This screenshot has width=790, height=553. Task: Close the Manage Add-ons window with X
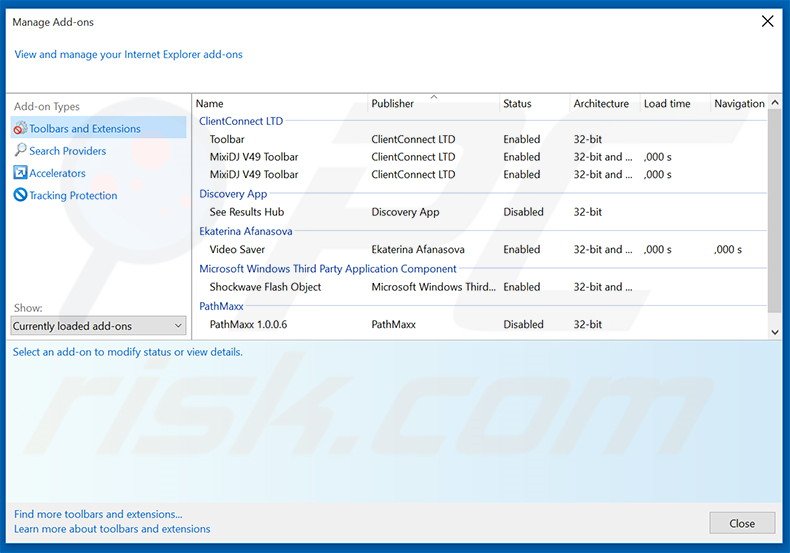pyautogui.click(x=767, y=21)
